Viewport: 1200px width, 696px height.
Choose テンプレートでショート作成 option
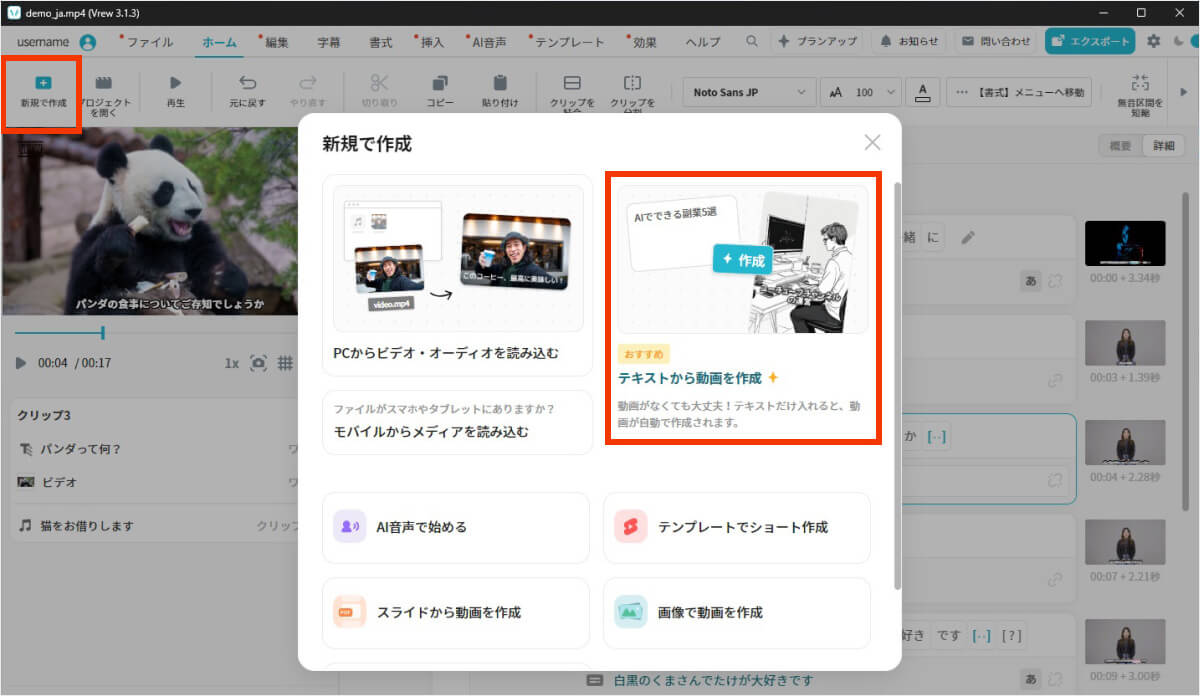tap(737, 527)
